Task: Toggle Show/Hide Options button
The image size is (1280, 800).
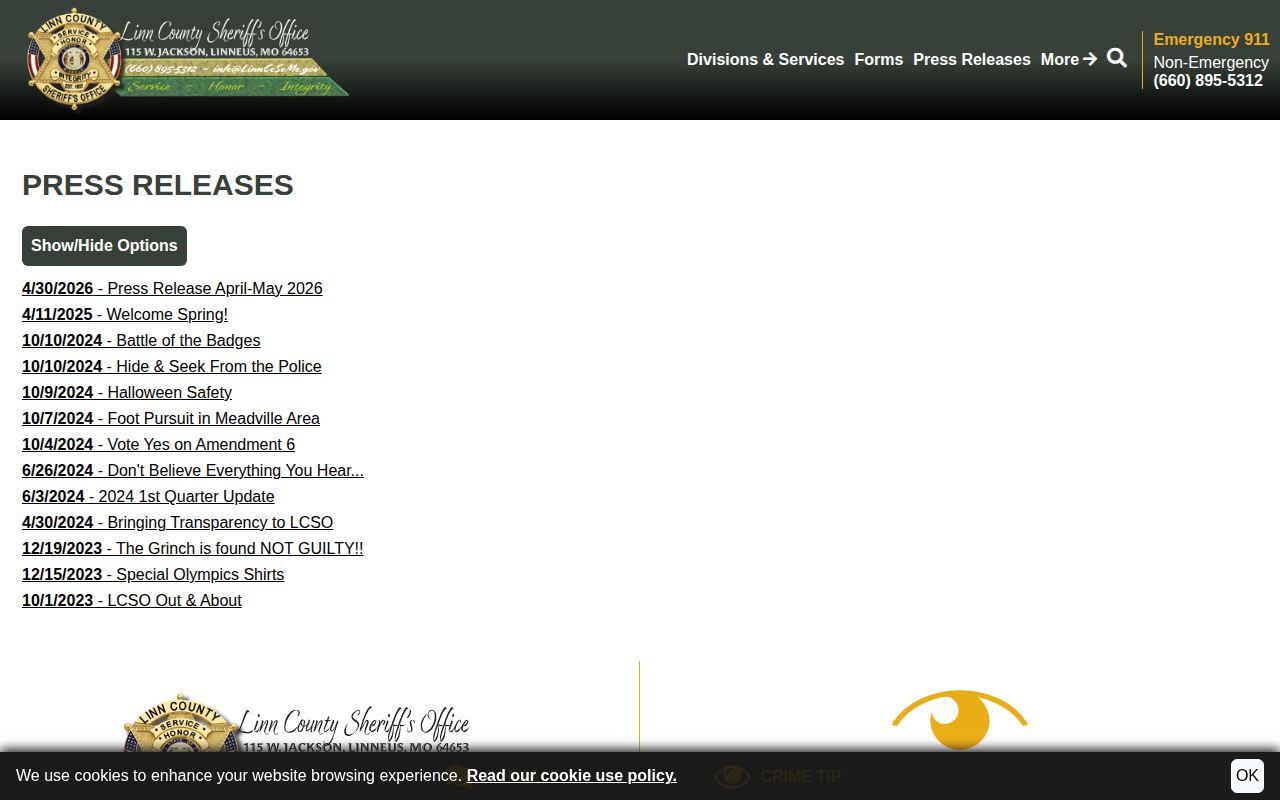Action: [x=104, y=246]
